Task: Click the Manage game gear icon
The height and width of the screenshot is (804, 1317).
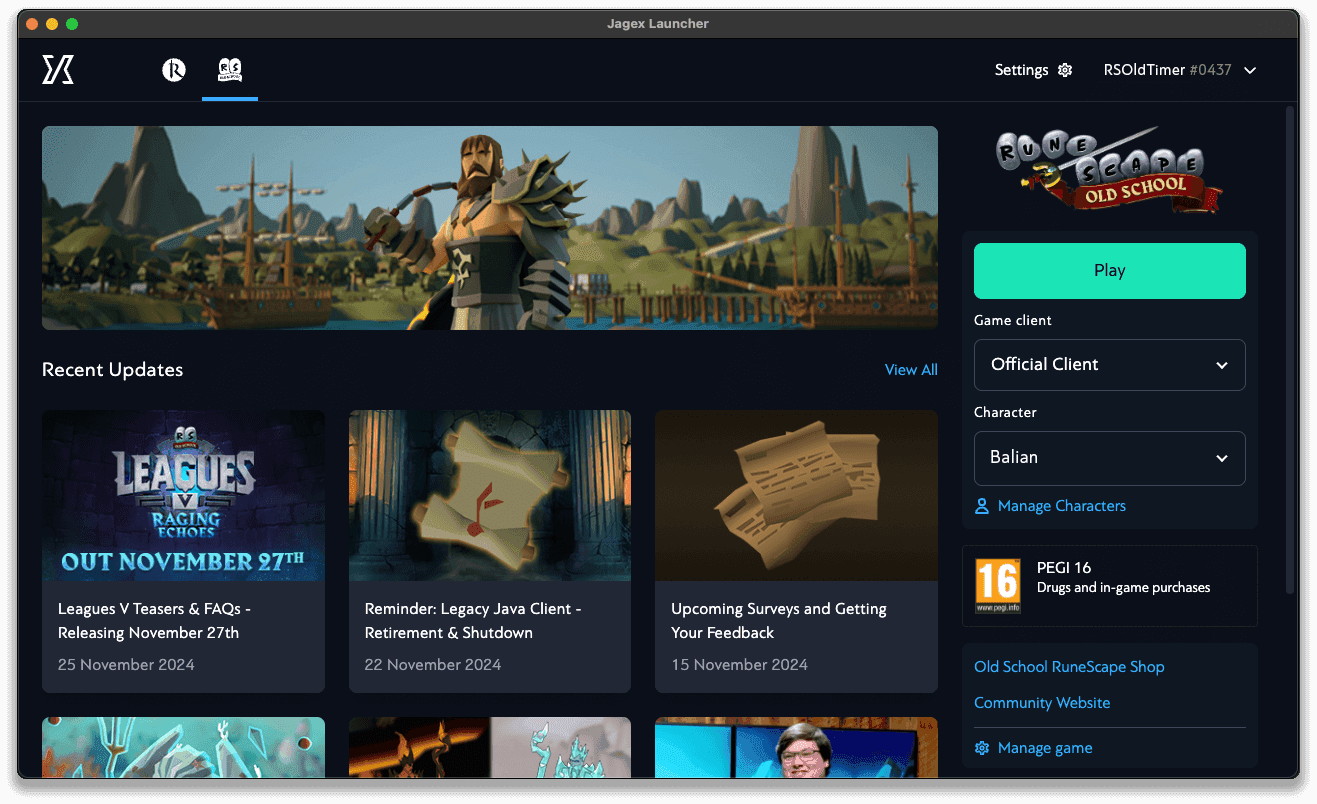Action: [981, 747]
